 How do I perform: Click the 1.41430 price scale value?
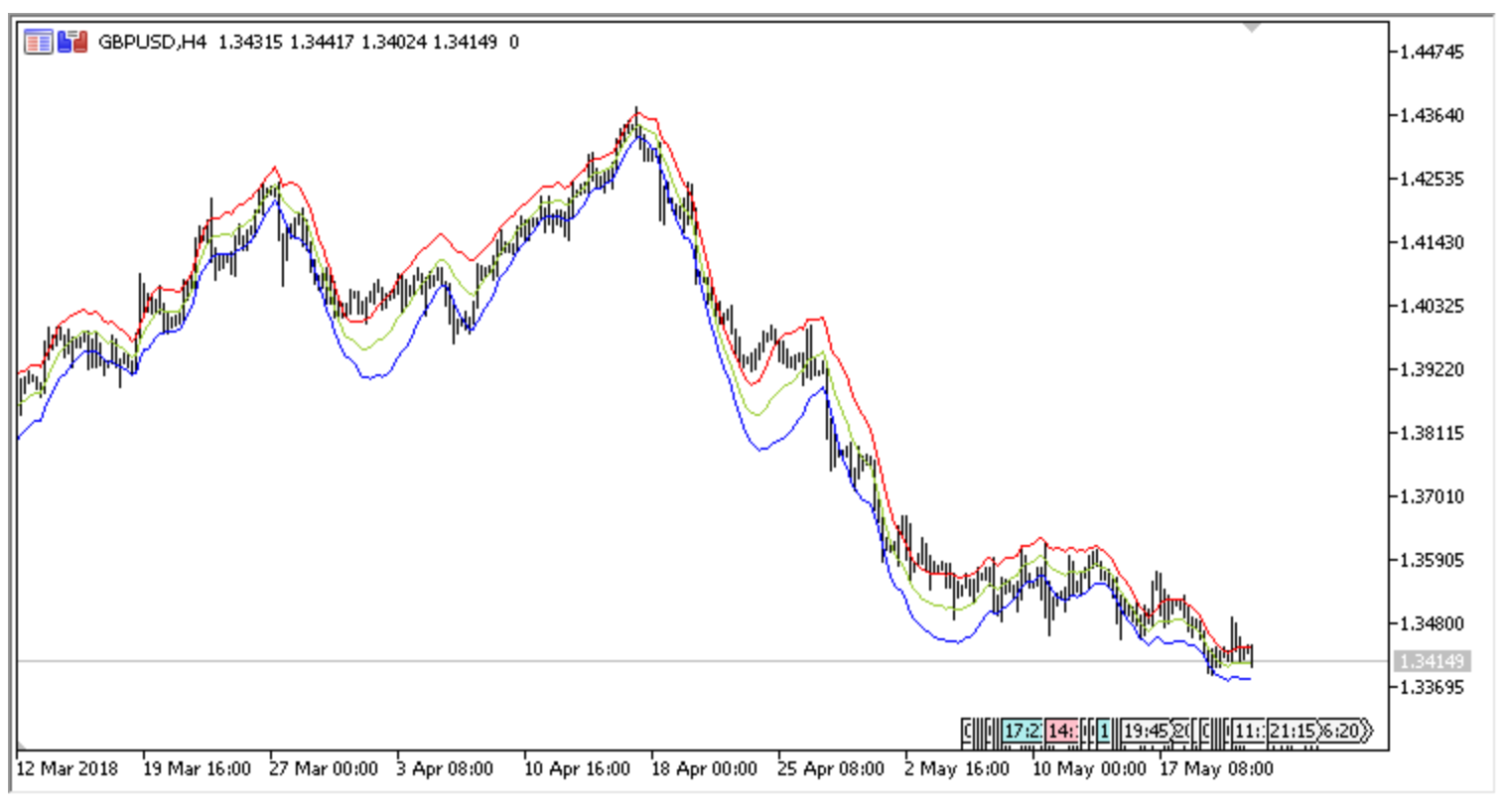tap(1432, 242)
